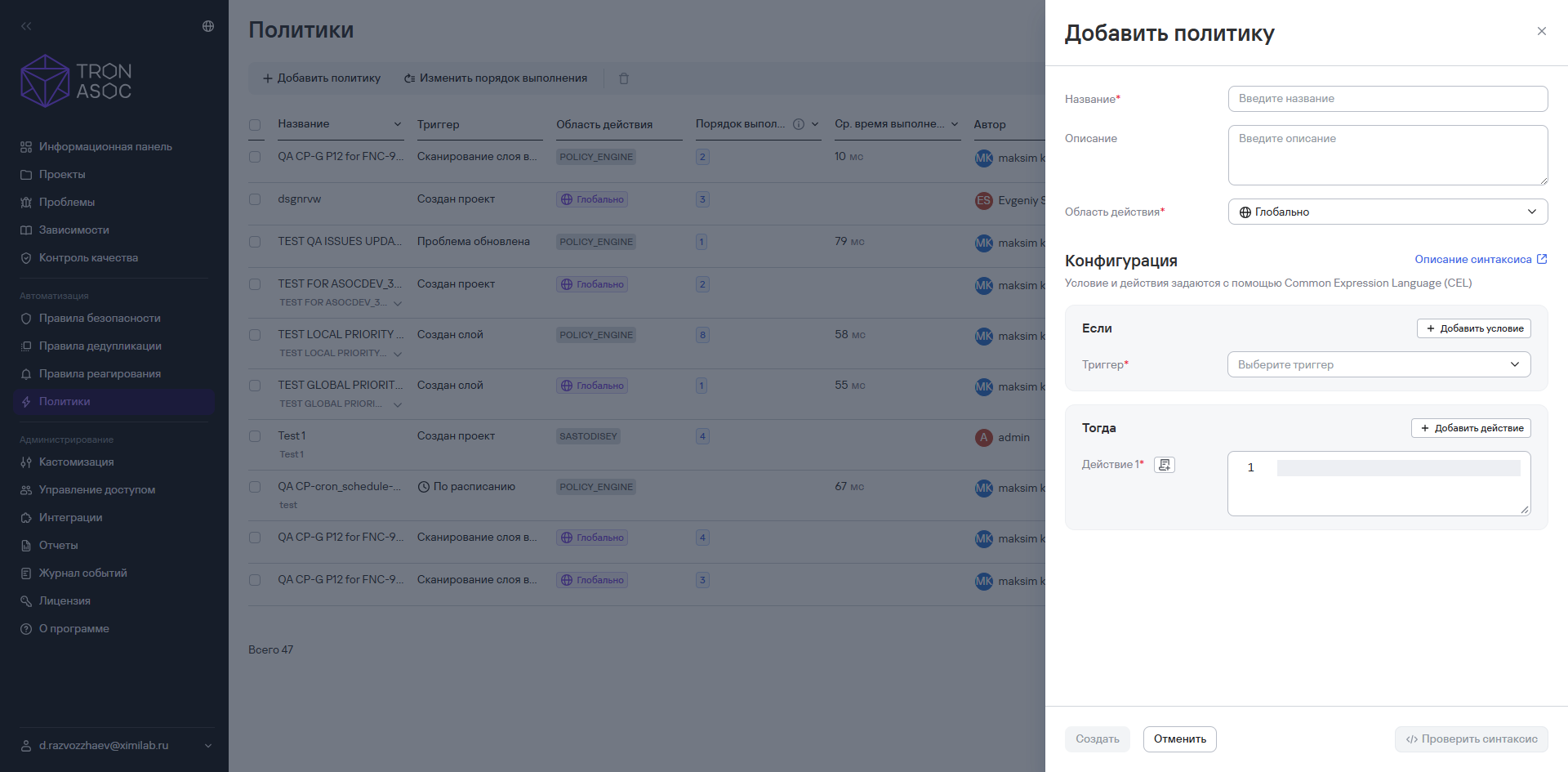Open the Область действия Глобально dropdown
1568x772 pixels.
[x=1388, y=212]
